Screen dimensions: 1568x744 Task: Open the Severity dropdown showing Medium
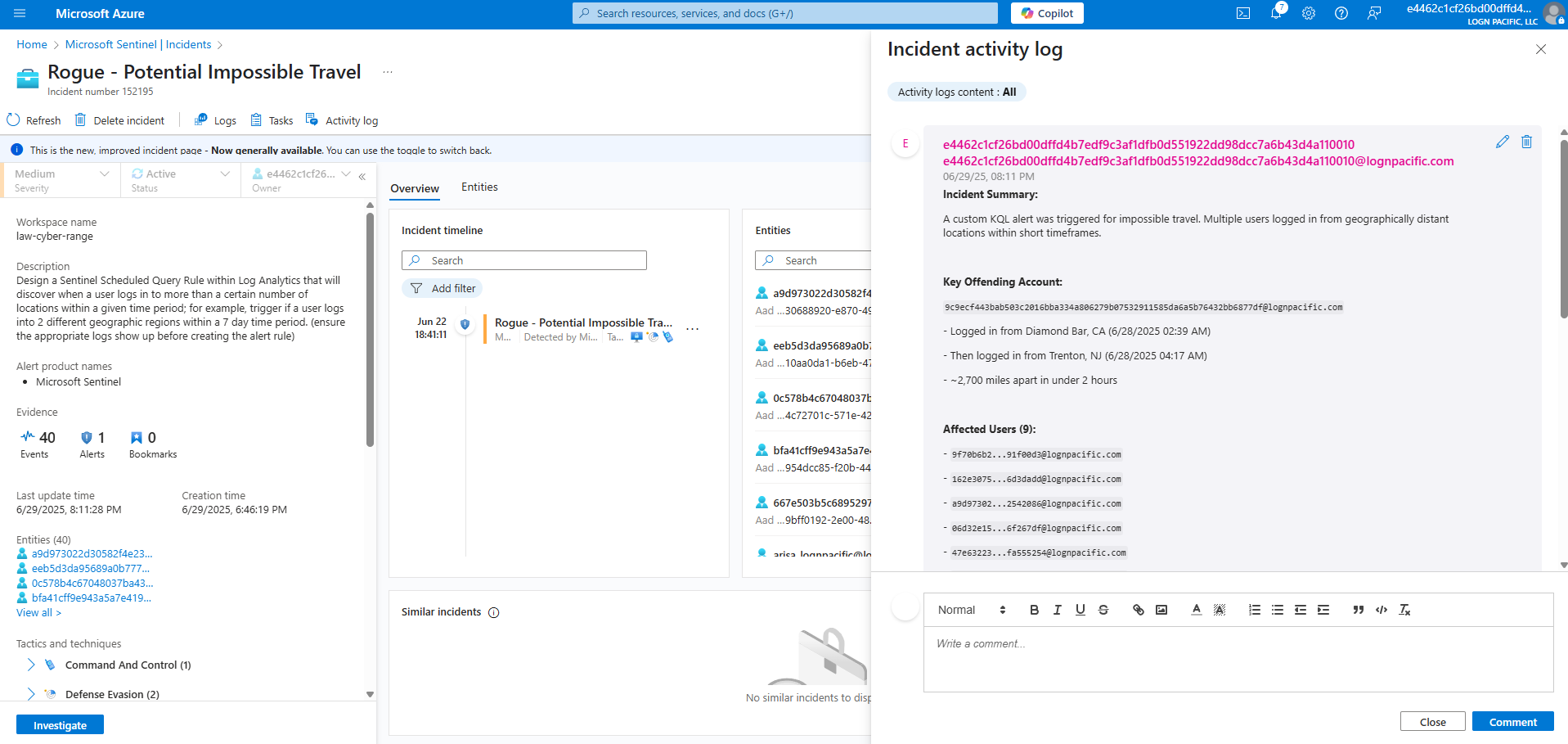61,179
